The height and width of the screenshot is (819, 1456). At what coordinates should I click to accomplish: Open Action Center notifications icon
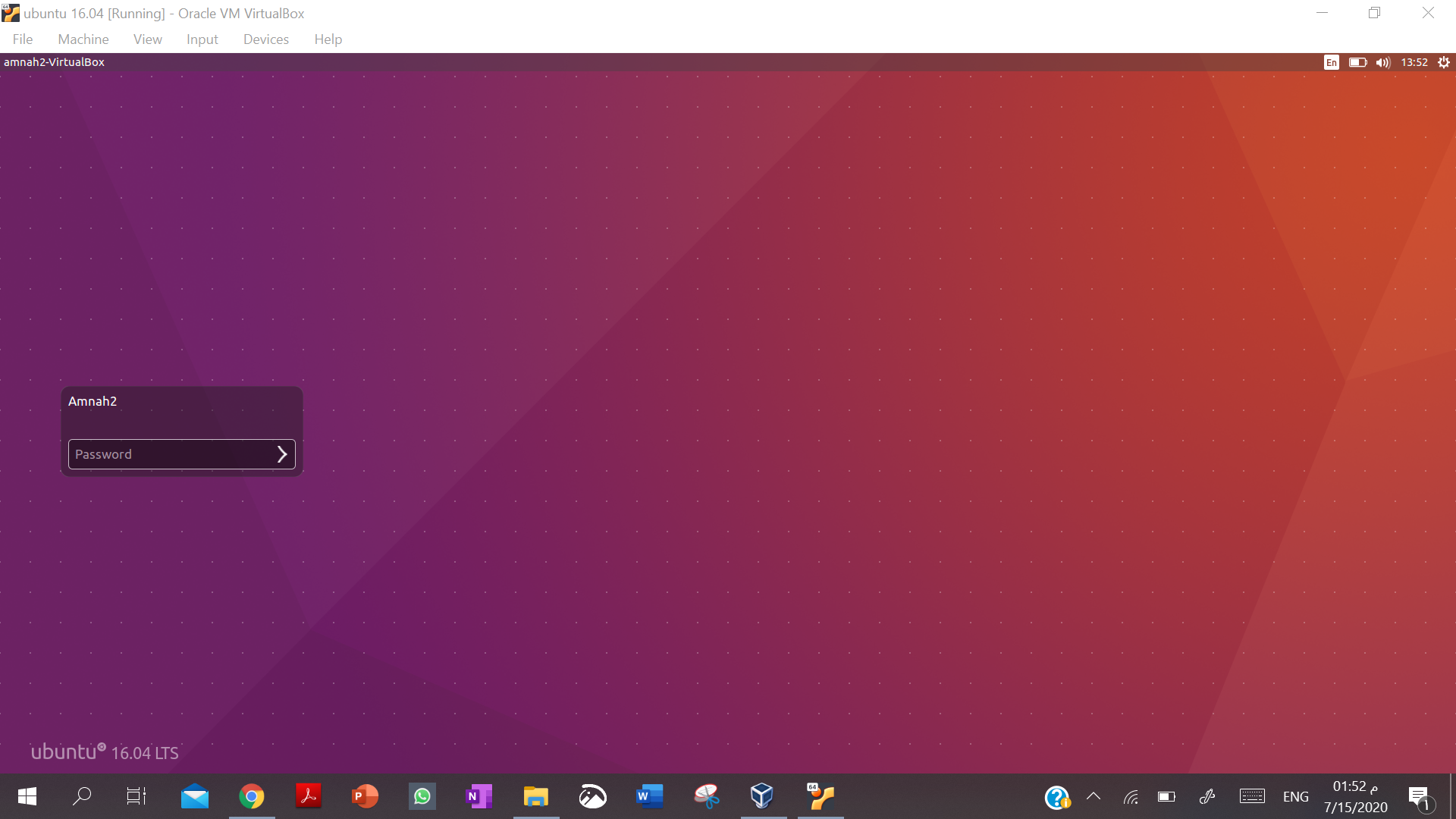coord(1420,796)
